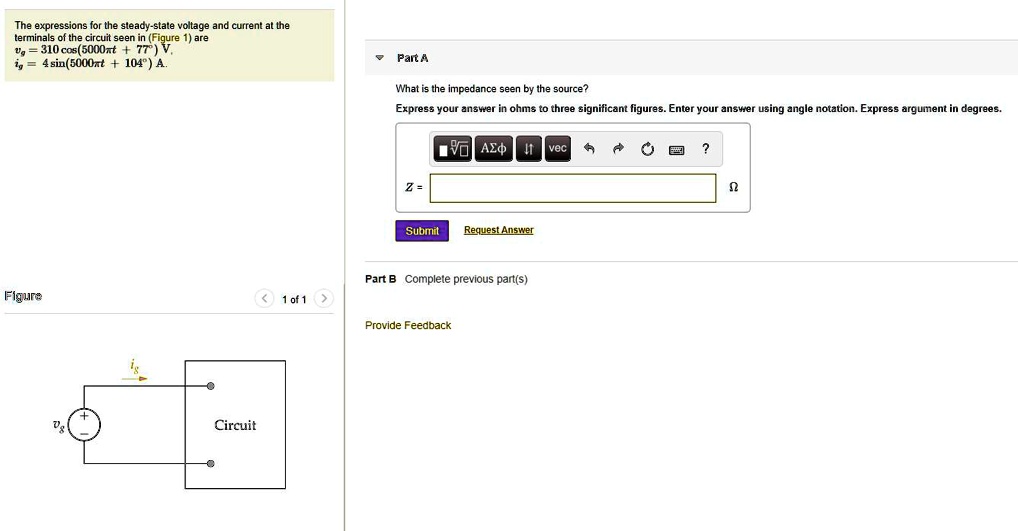Go to next figure arrow
Image resolution: width=1018 pixels, height=531 pixels.
point(323,299)
